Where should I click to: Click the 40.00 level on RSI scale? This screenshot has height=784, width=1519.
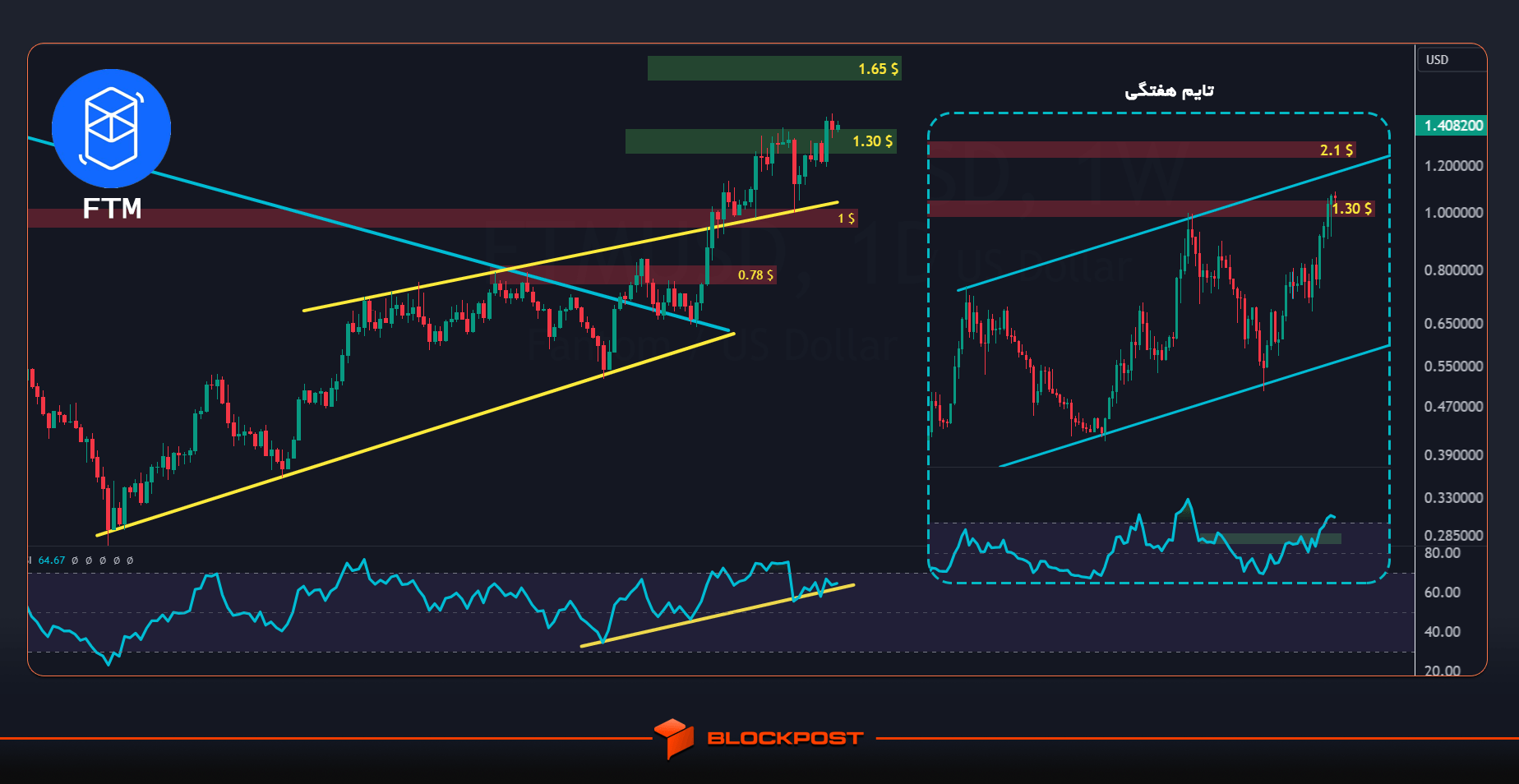pos(1442,632)
